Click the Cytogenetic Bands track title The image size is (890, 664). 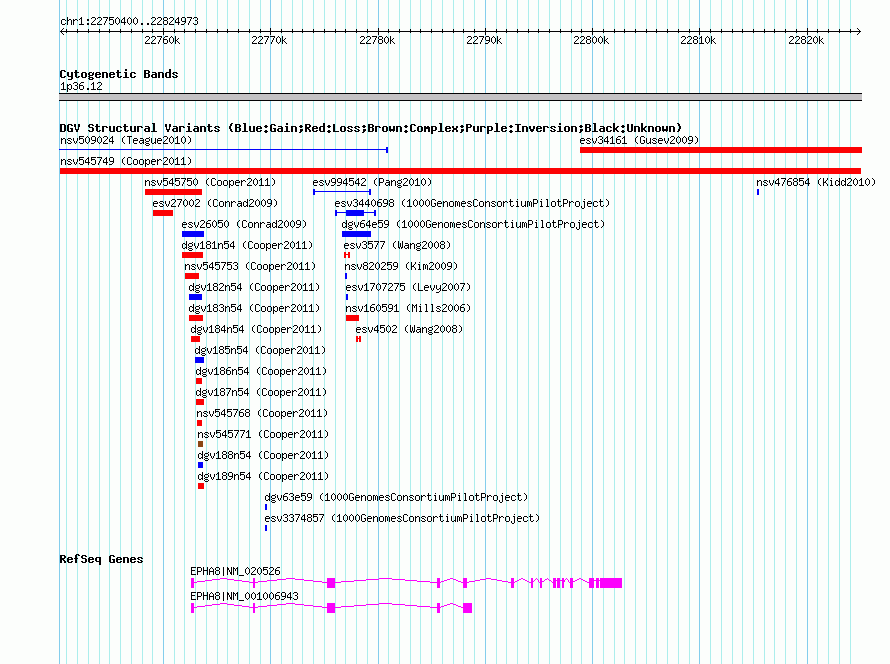click(x=119, y=74)
